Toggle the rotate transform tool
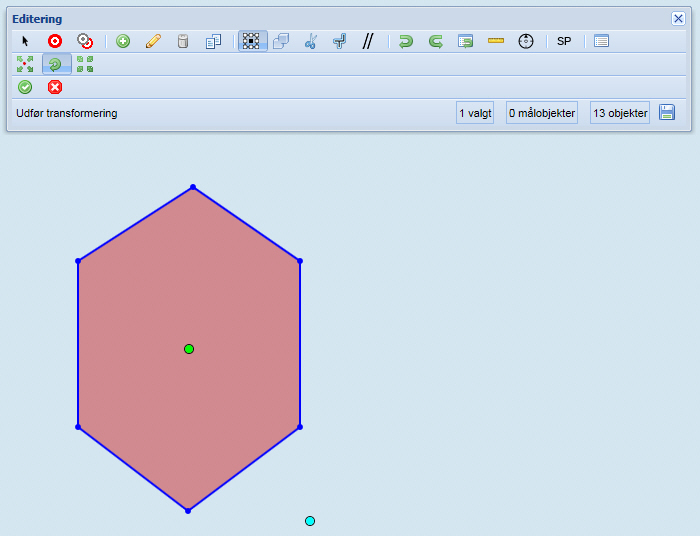 click(56, 64)
